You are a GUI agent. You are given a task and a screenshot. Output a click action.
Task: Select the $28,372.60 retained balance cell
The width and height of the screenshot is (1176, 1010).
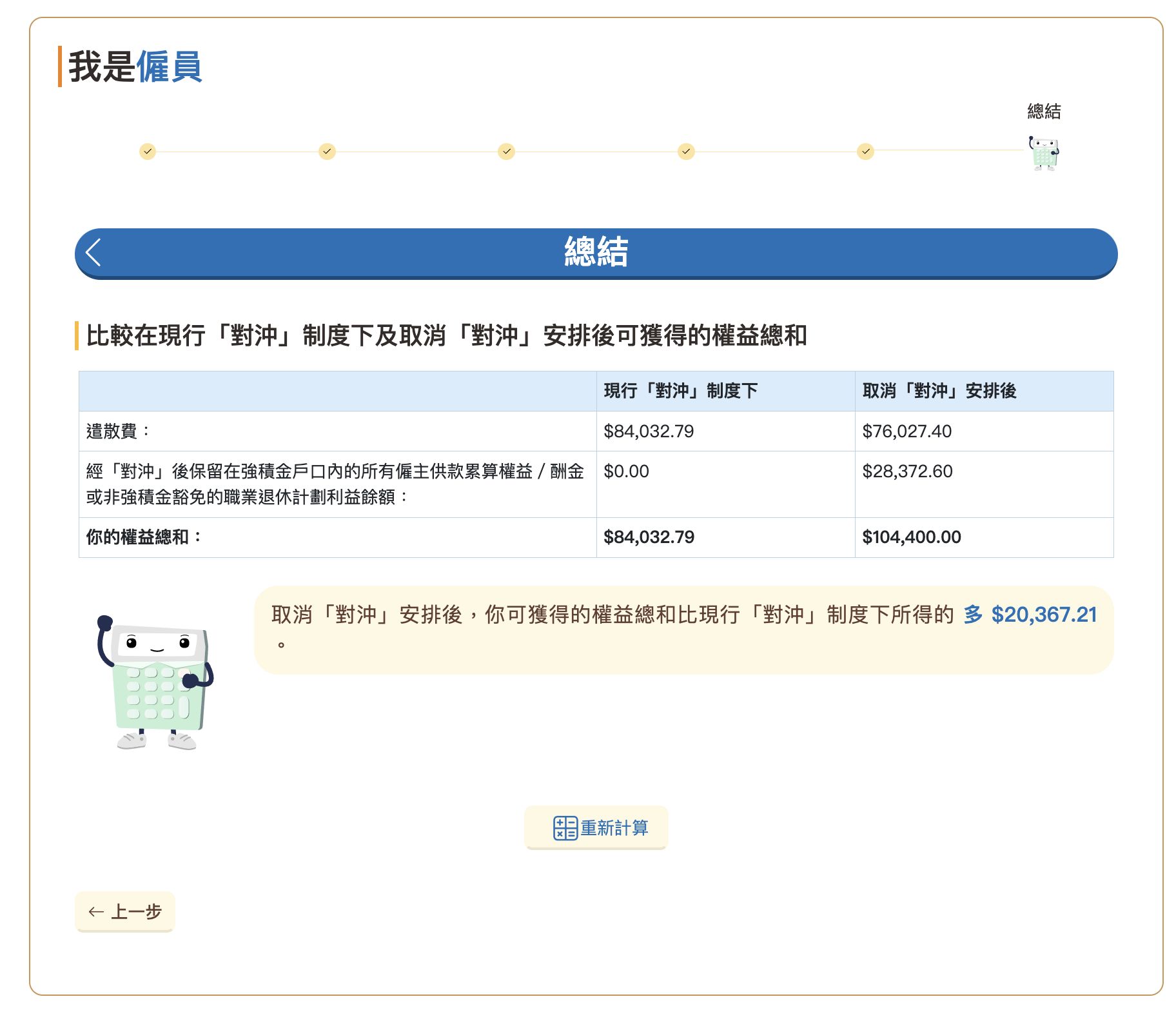(x=907, y=471)
